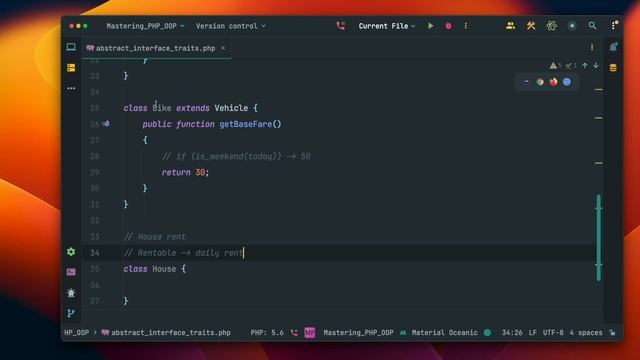Click line number 25 in the gutter
This screenshot has height=360, width=640.
pyautogui.click(x=95, y=108)
